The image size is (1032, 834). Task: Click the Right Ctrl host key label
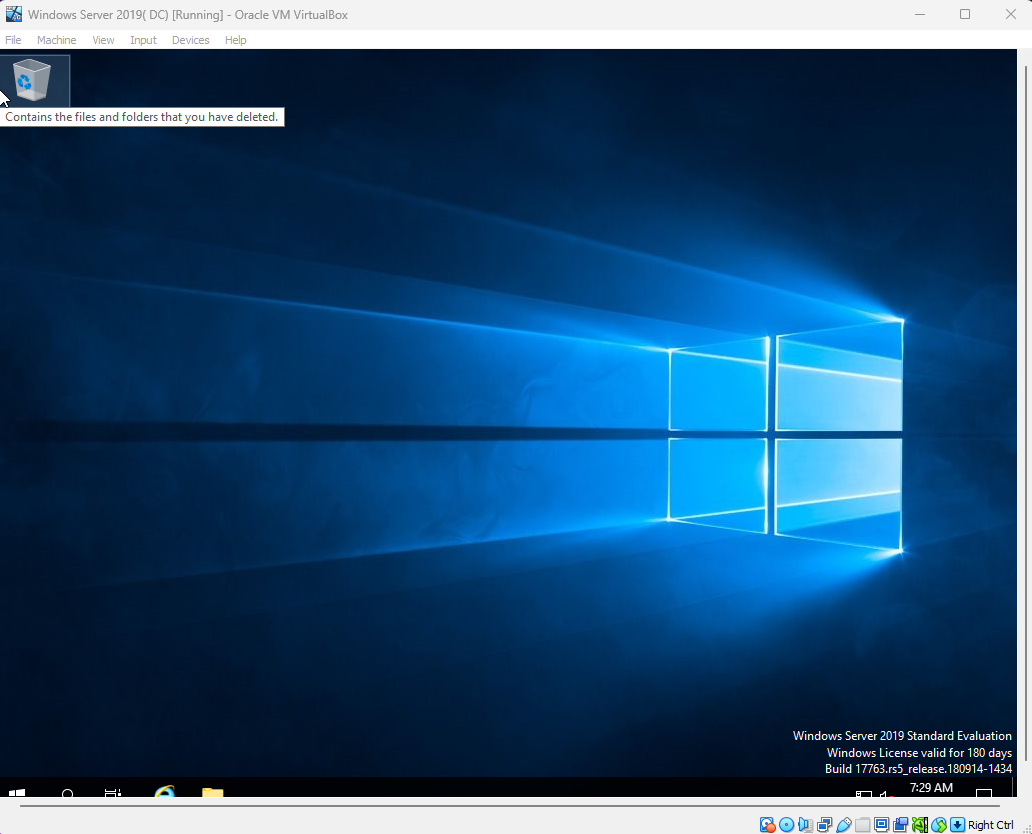[x=991, y=825]
